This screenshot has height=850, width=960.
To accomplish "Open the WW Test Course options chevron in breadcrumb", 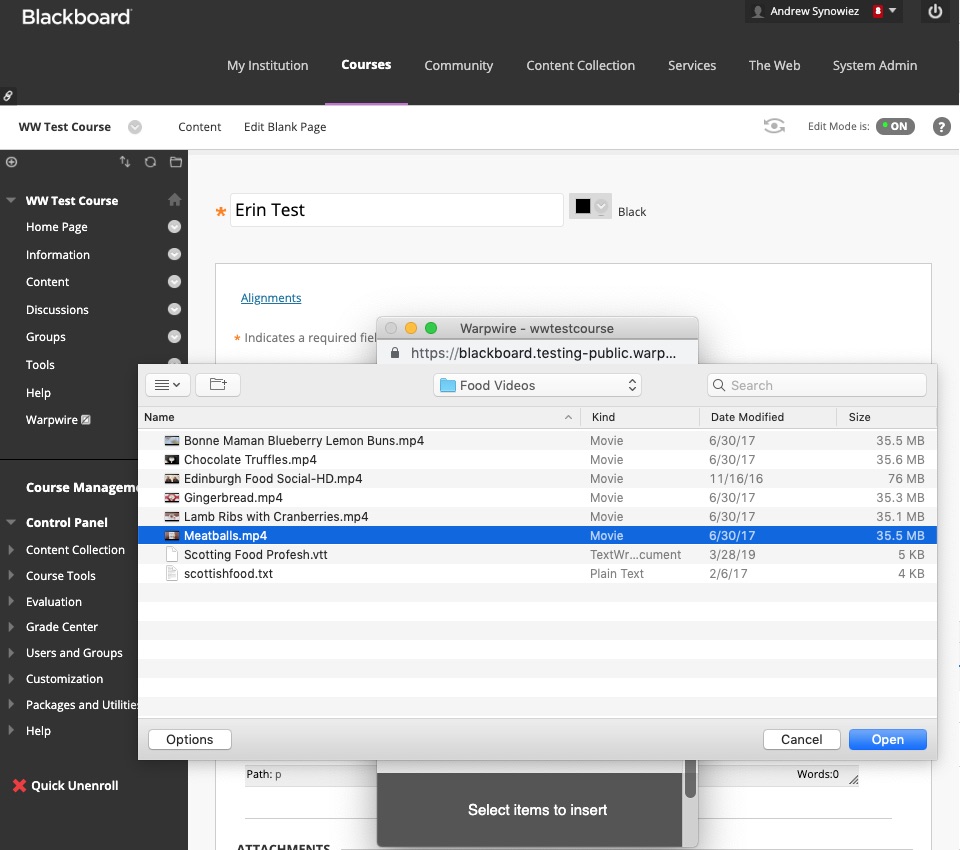I will click(135, 127).
